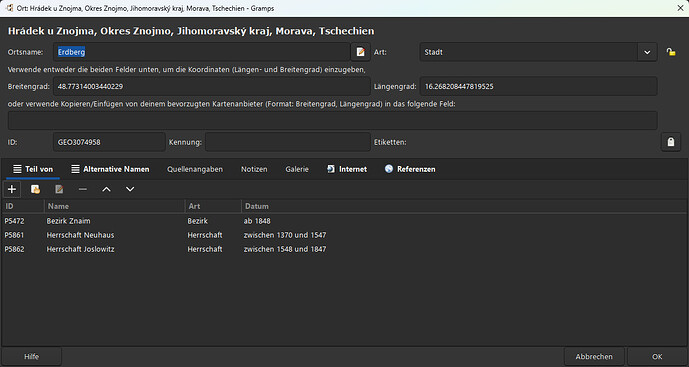Sort list by Datum column header
The height and width of the screenshot is (367, 689).
pyautogui.click(x=464, y=206)
